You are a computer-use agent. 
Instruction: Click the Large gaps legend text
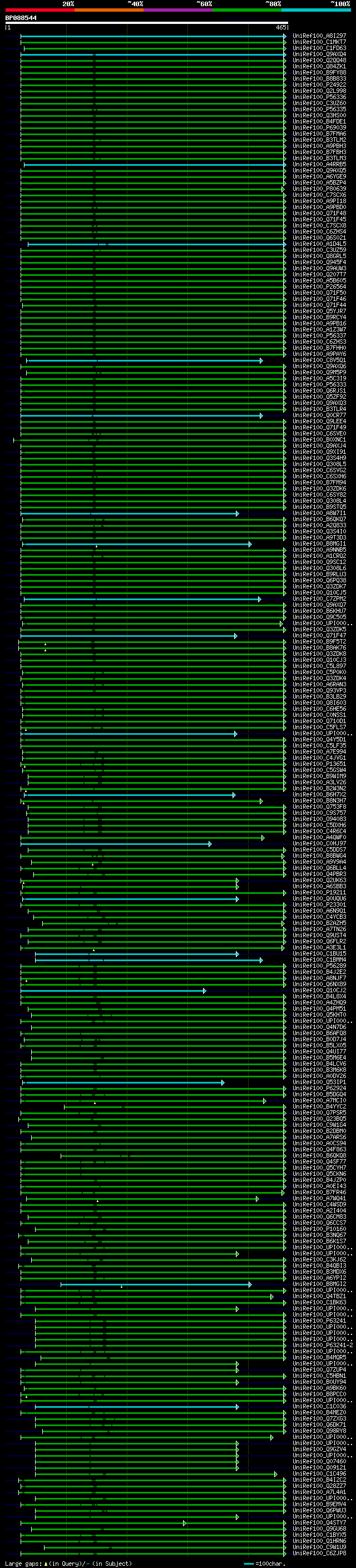pos(68,1564)
